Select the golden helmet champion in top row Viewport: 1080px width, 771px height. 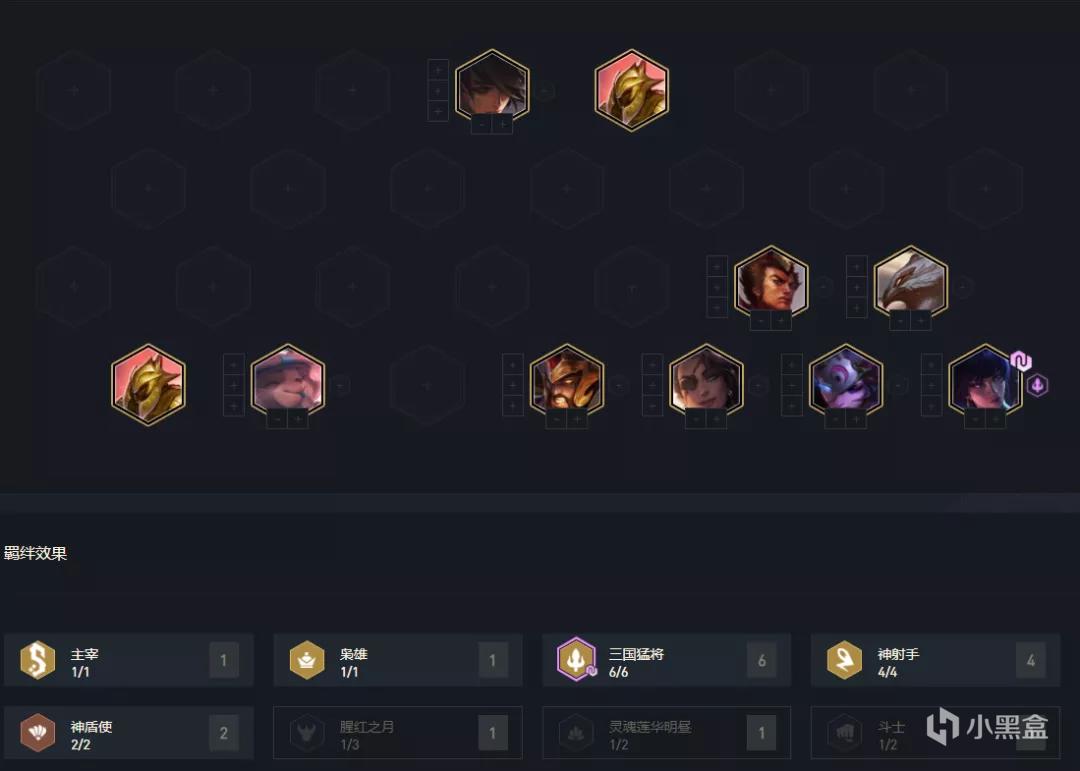[x=632, y=90]
